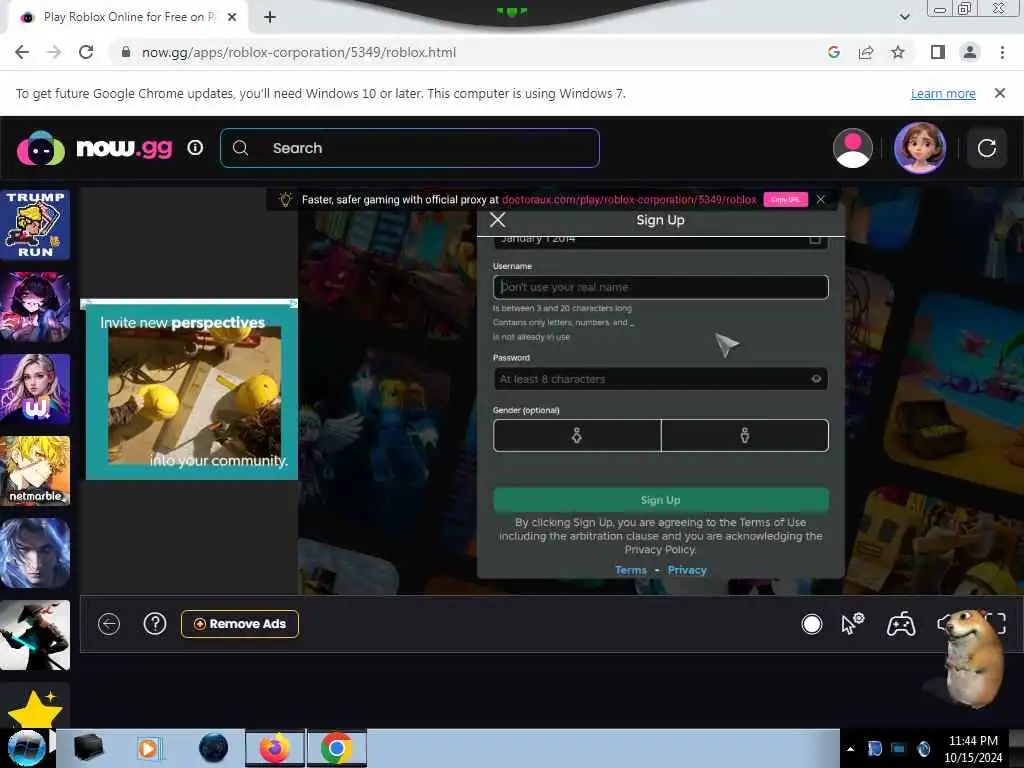Open the netmarble game thumbnail
The height and width of the screenshot is (768, 1024).
(x=35, y=471)
